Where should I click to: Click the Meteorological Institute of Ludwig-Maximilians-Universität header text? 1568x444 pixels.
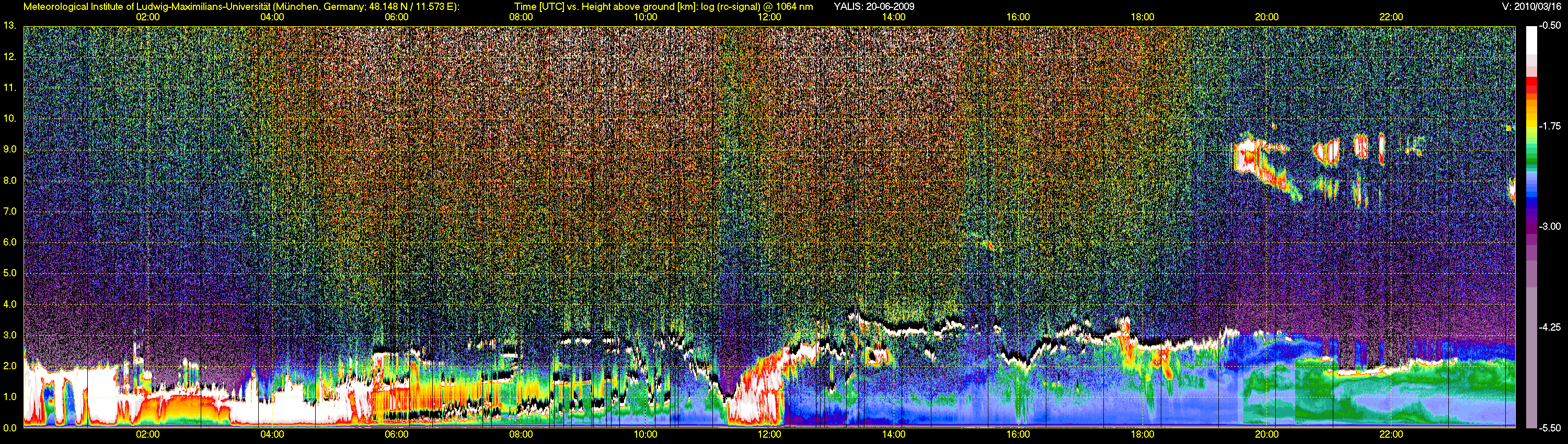click(241, 7)
